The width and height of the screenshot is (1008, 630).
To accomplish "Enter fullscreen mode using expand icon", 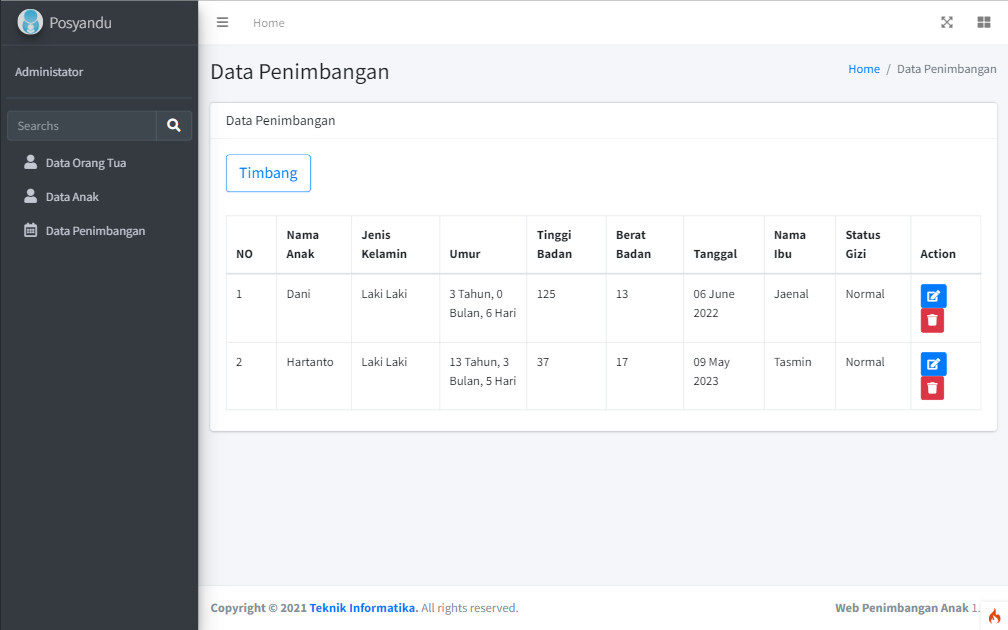I will point(947,23).
